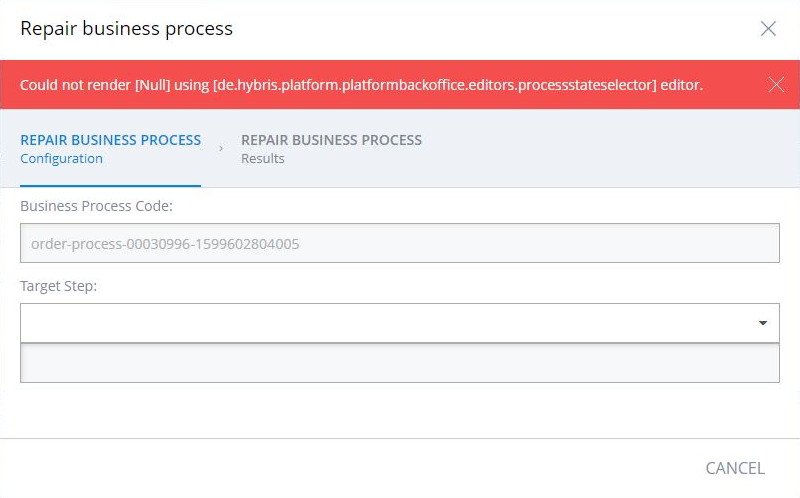Click the 'Could not render [Null]' error message

(x=361, y=85)
